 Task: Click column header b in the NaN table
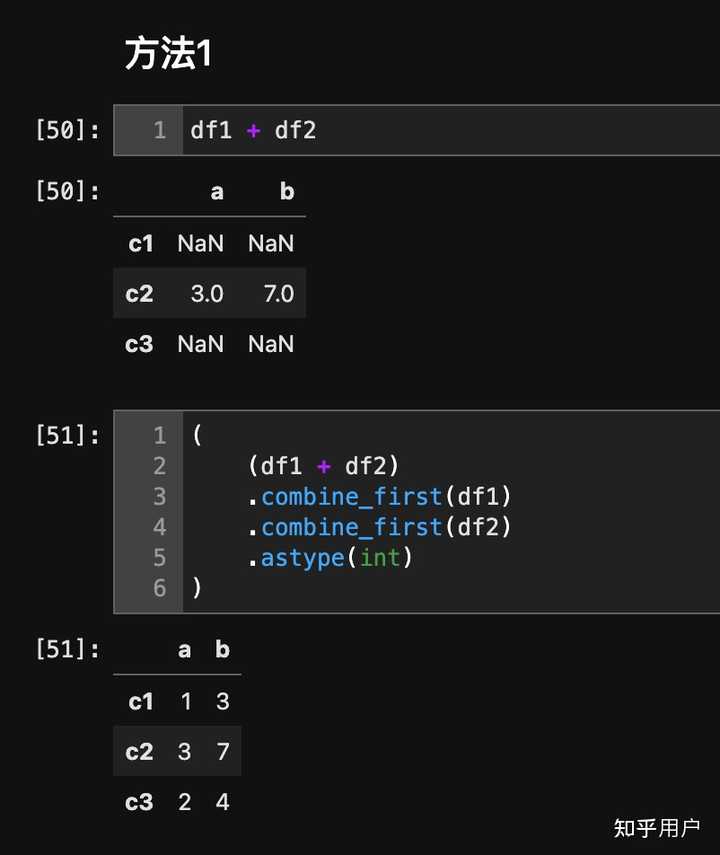(x=286, y=191)
